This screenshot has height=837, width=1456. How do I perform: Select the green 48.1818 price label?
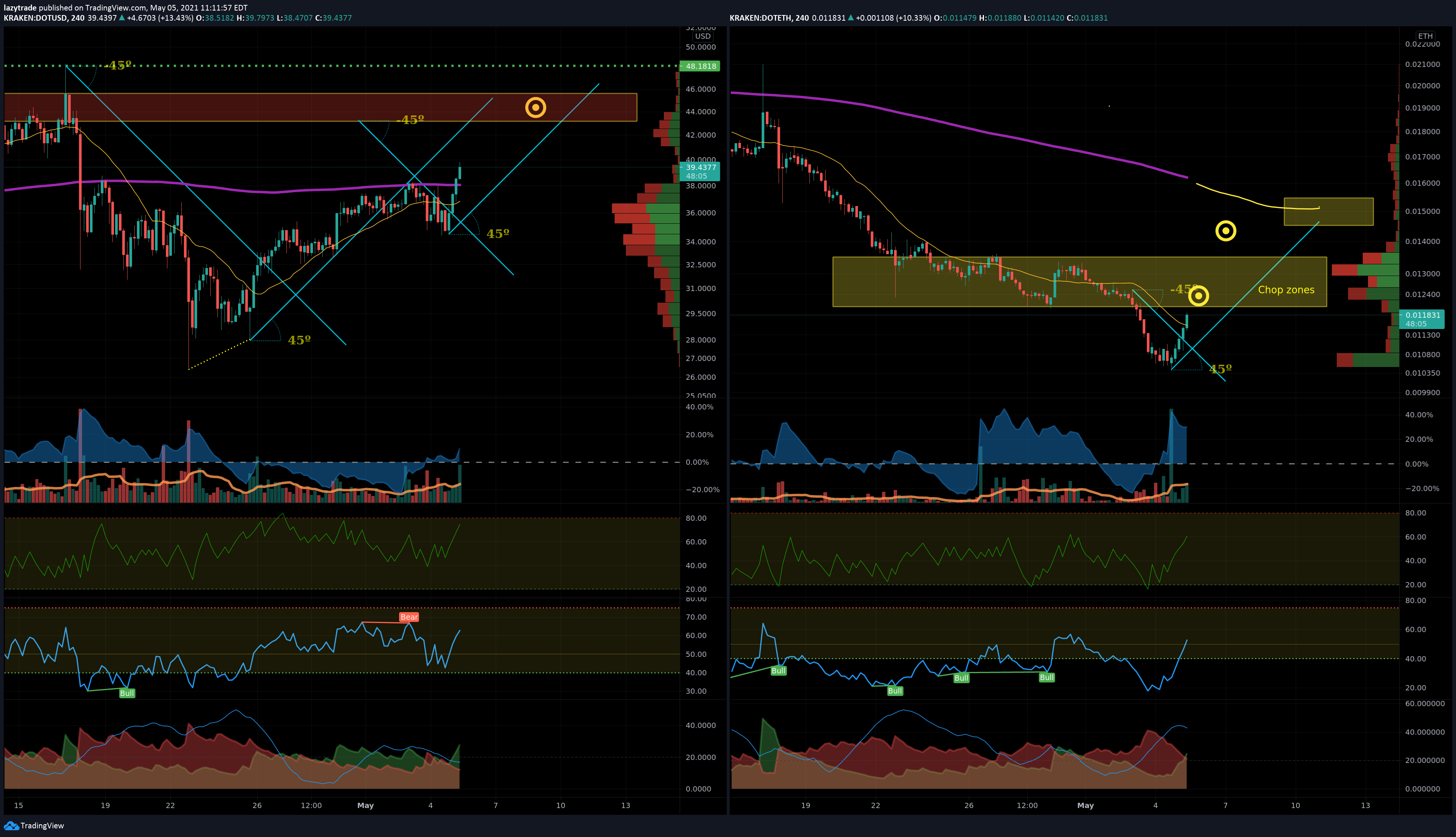pyautogui.click(x=700, y=66)
